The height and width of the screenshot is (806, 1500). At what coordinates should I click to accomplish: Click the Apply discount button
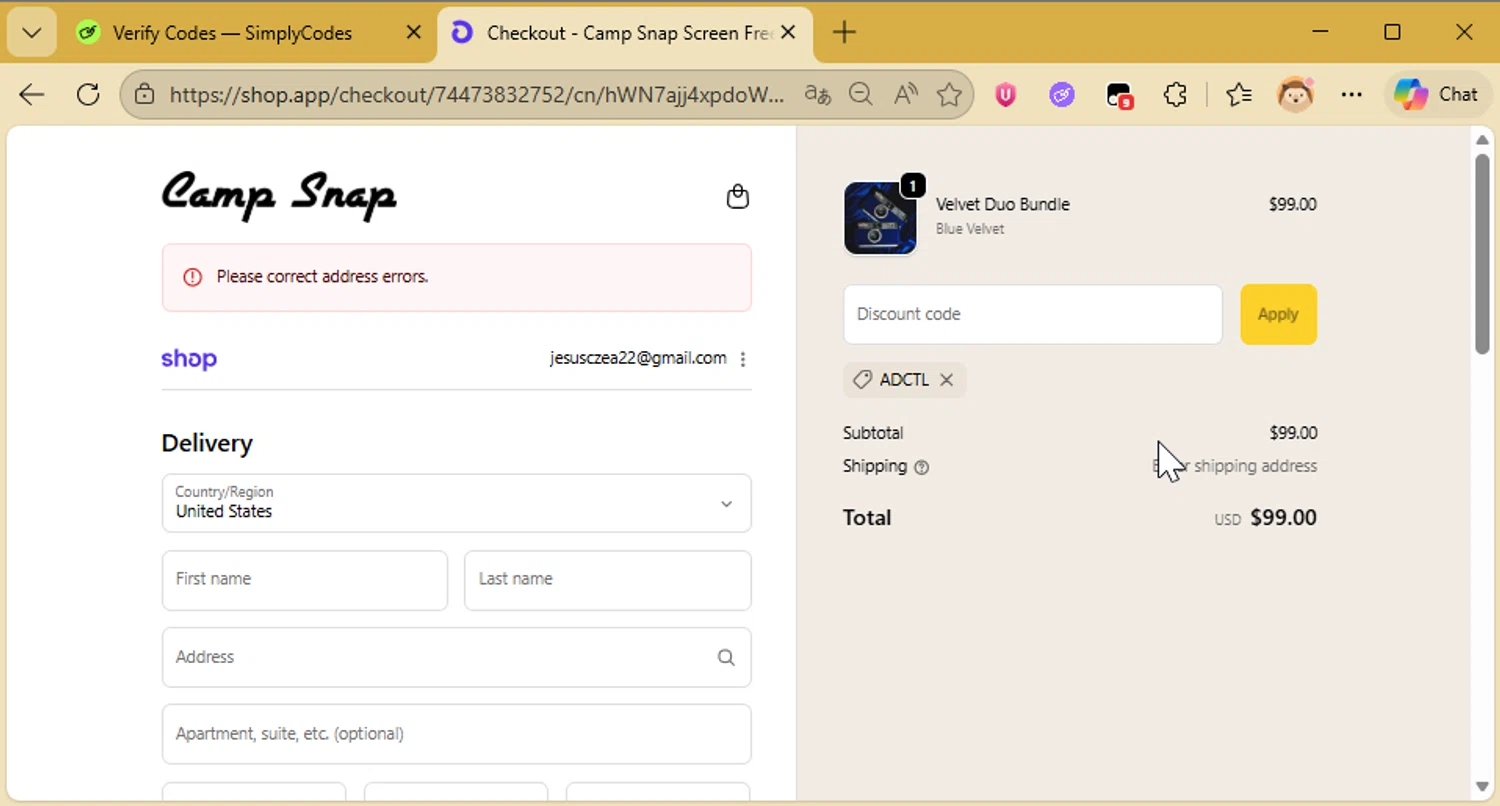[1278, 314]
